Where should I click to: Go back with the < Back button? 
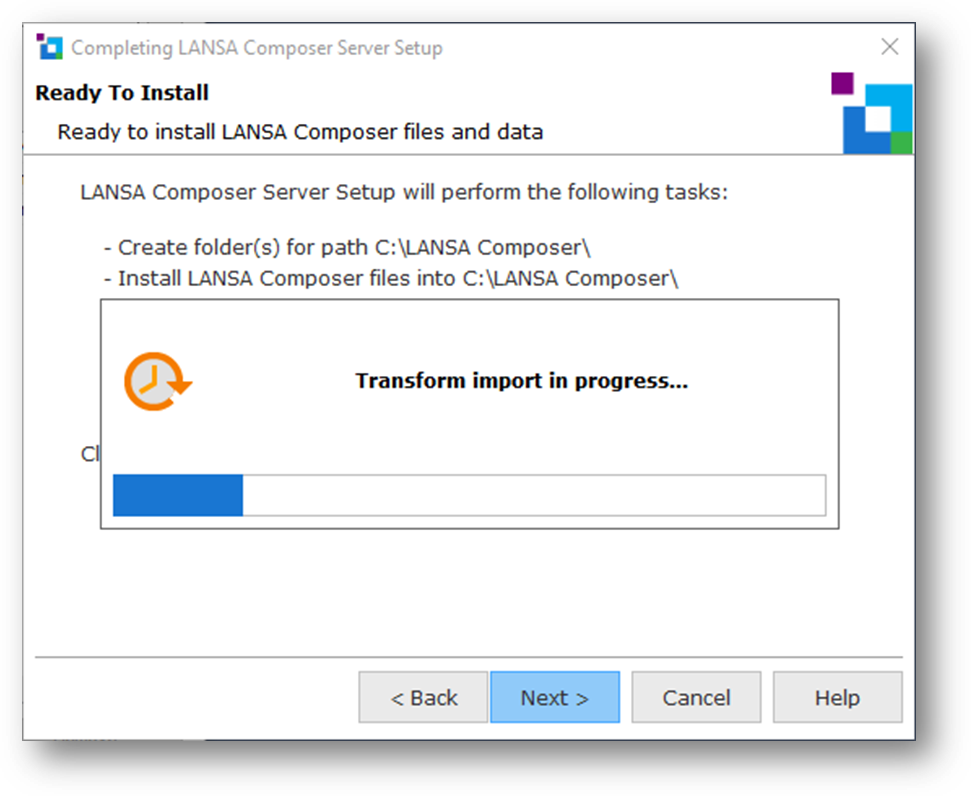[x=424, y=697]
